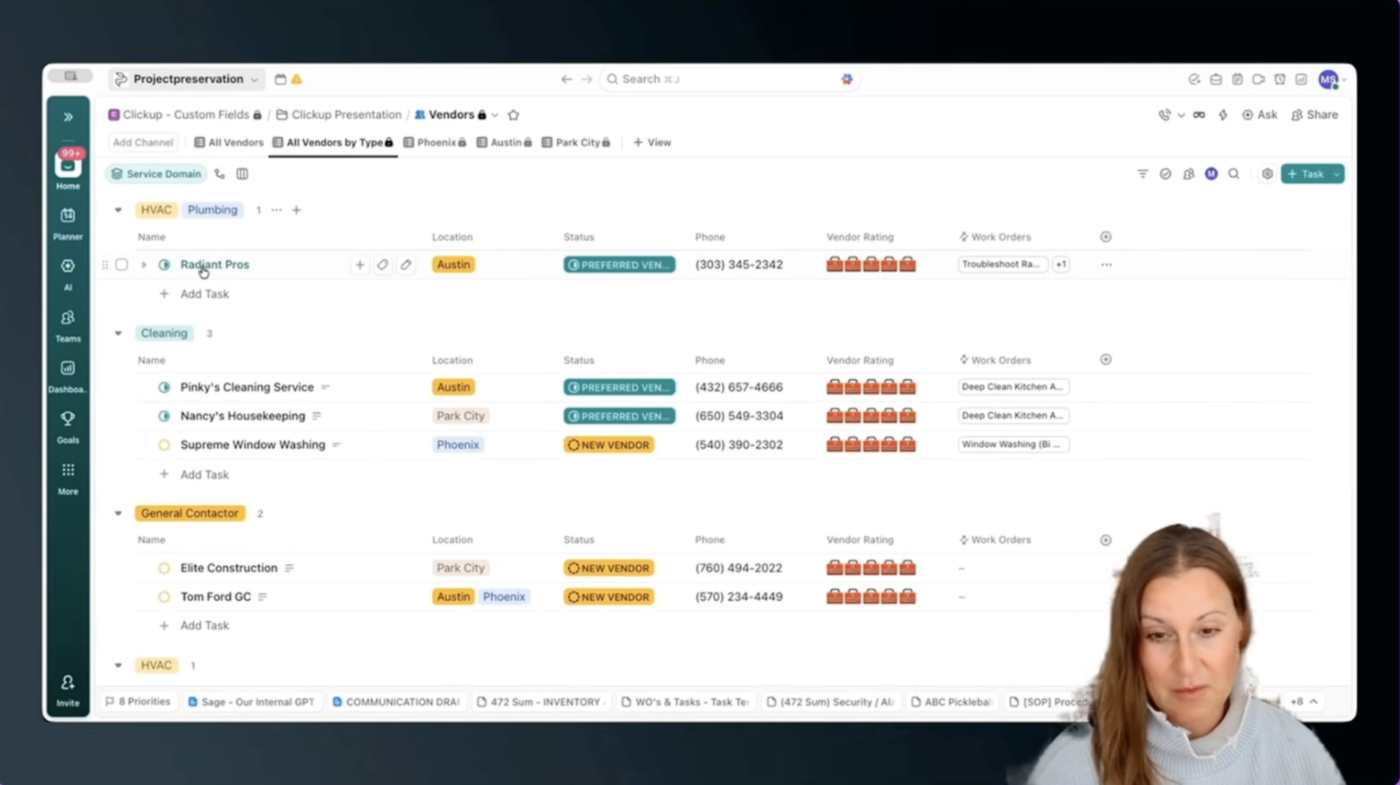Open the dropdown chevron next to Vendors

tap(495, 115)
